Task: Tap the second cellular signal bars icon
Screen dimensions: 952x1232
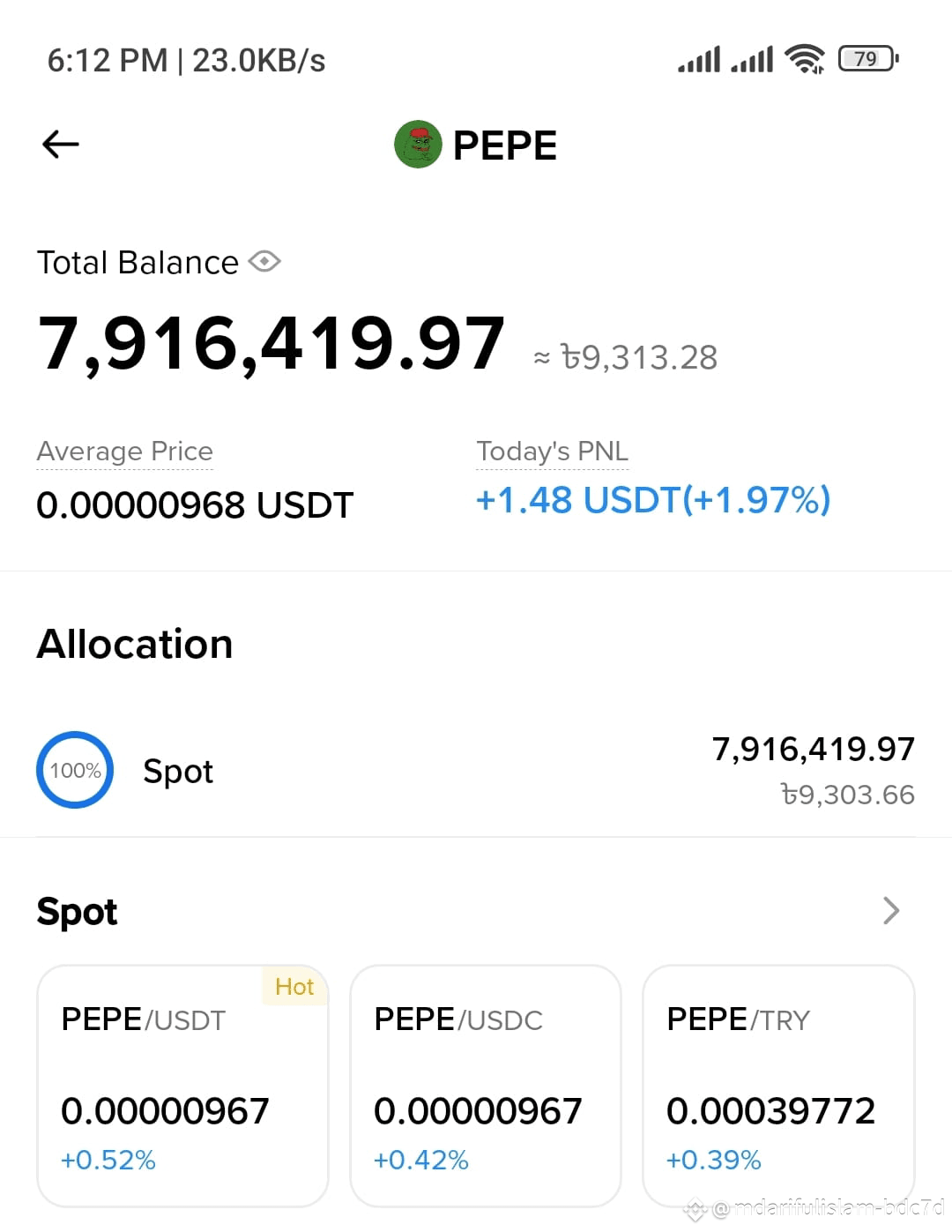Action: [x=752, y=59]
